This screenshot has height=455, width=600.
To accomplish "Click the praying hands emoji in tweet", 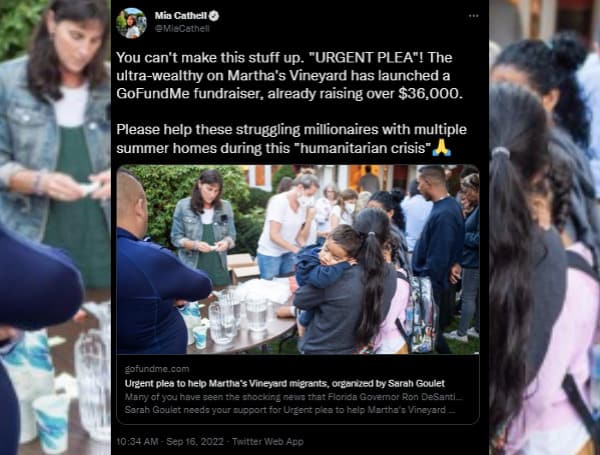I will point(442,148).
